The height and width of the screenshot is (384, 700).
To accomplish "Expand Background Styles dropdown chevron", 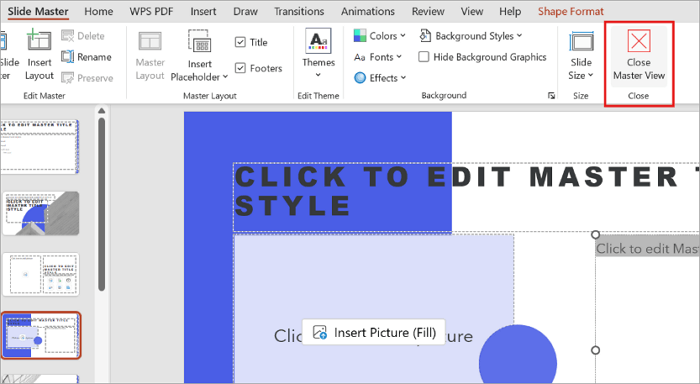I will click(x=519, y=35).
